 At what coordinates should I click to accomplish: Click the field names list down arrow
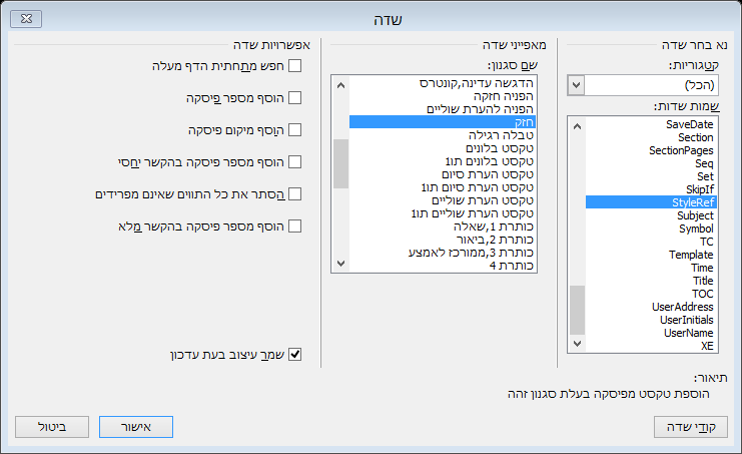point(575,346)
